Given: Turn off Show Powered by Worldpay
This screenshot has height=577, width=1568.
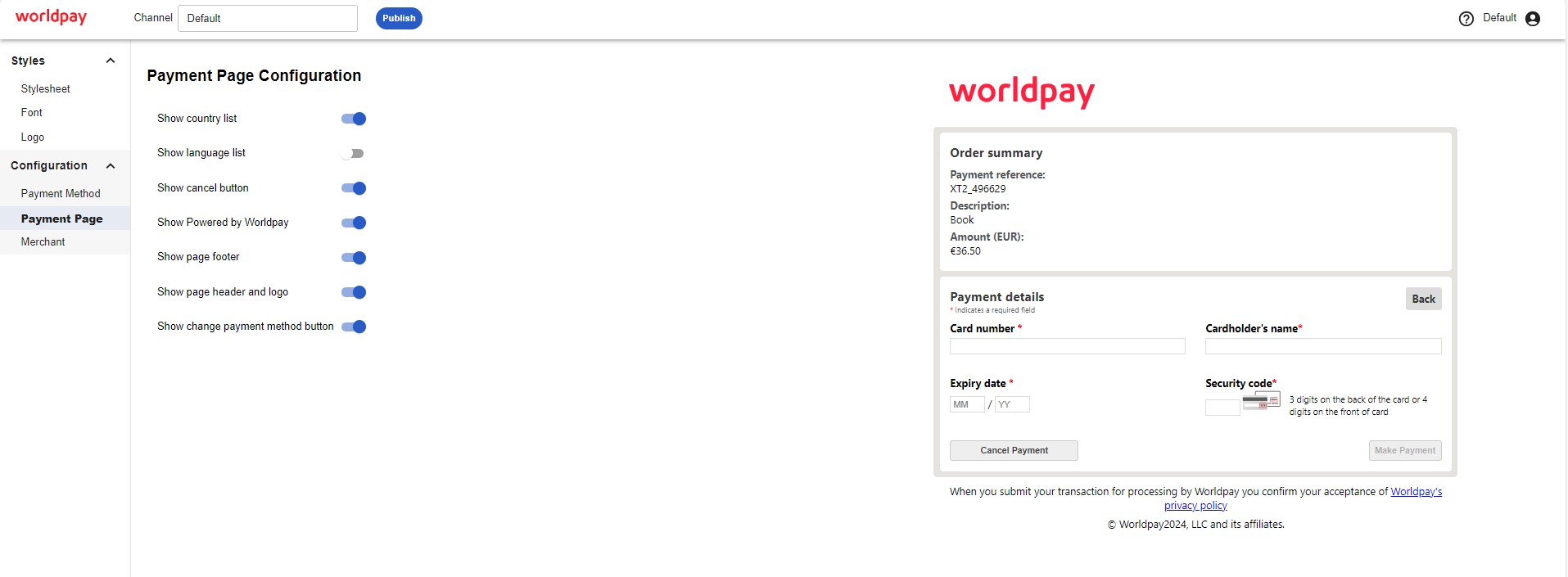Looking at the screenshot, I should click(x=354, y=223).
